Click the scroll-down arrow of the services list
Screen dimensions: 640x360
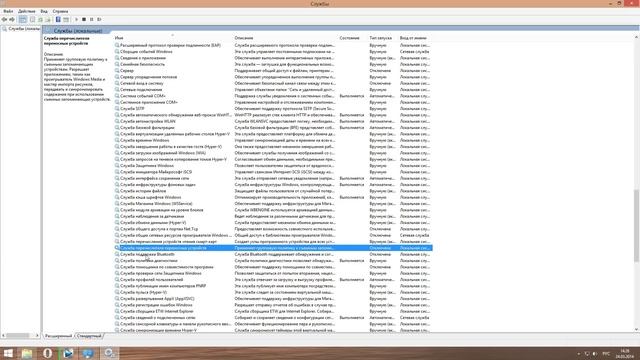[636, 329]
